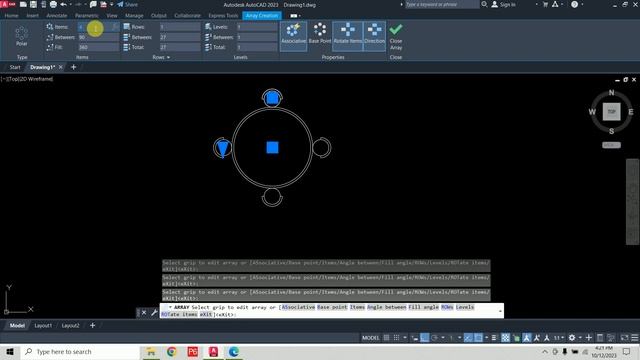
Task: Click the Save icon in Quick Access toolbar
Action: (33, 4)
